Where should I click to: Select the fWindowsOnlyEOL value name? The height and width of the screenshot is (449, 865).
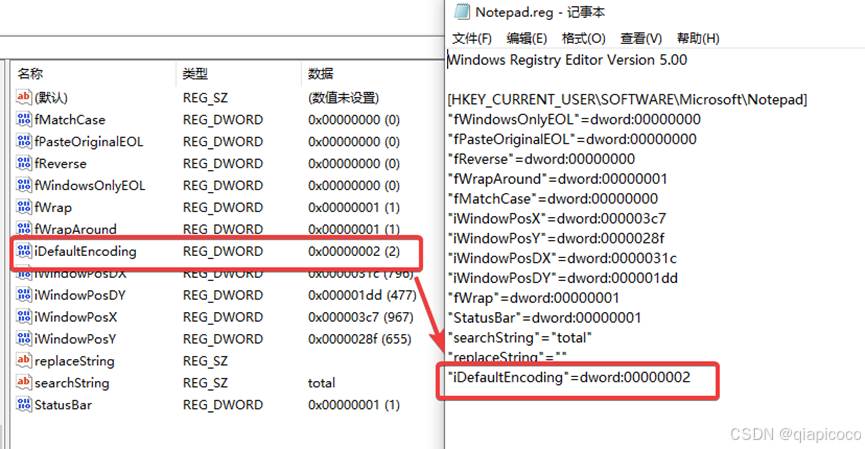pos(89,185)
